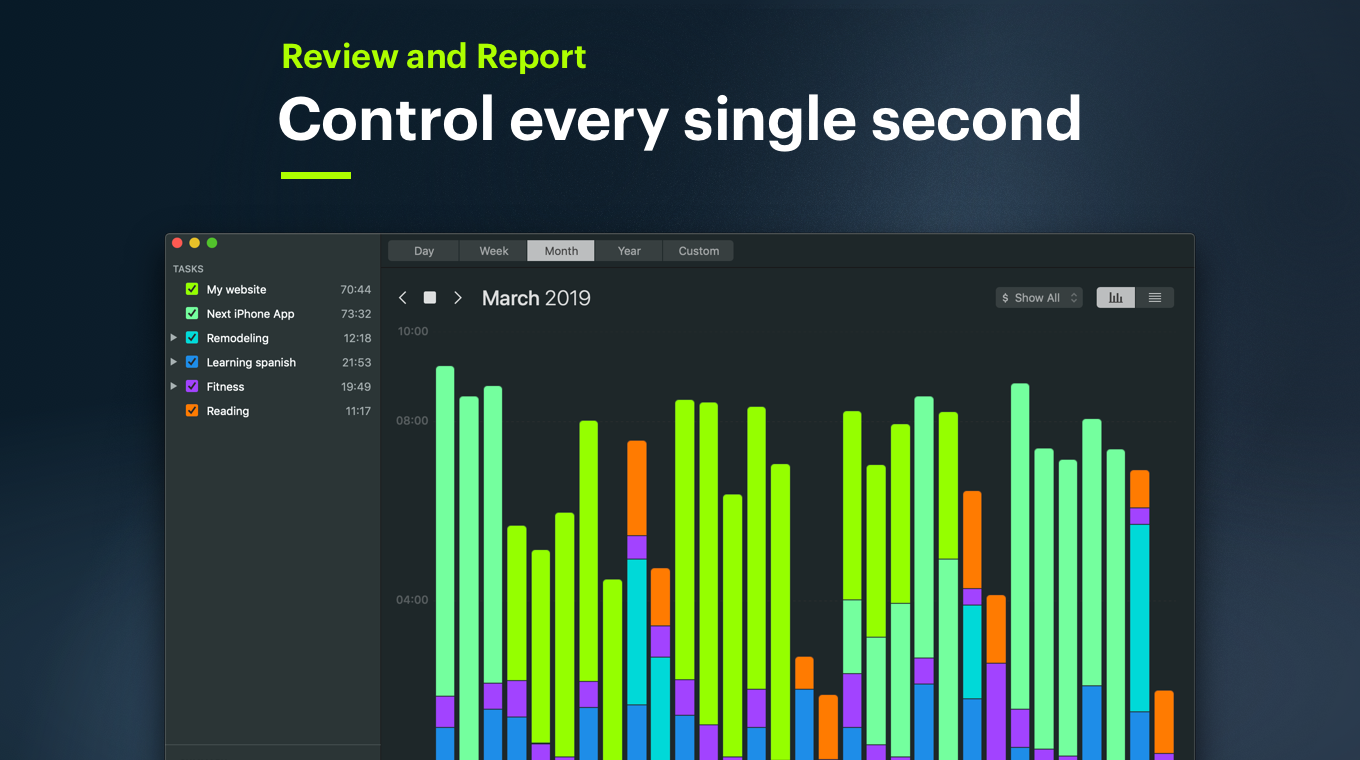
Task: Switch to the Year tab
Action: 629,251
